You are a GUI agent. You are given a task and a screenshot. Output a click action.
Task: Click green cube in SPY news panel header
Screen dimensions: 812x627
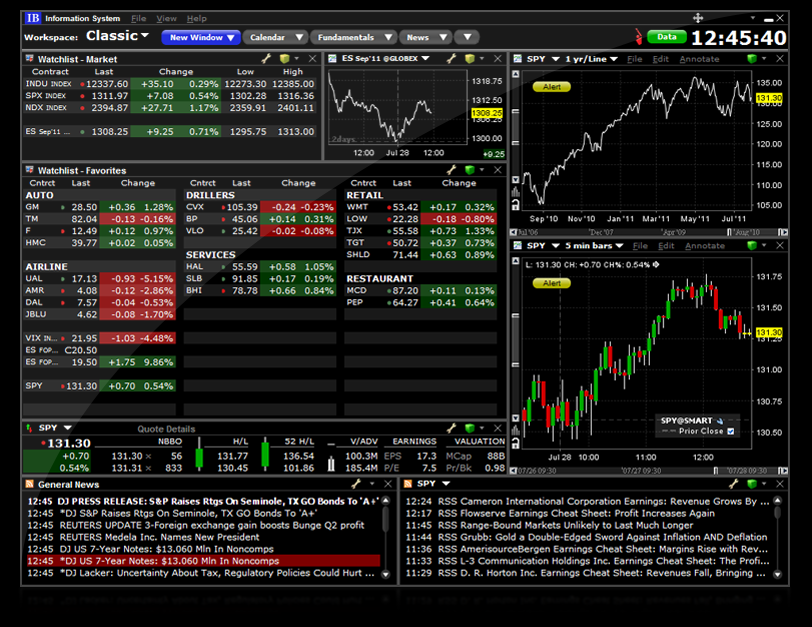(752, 484)
